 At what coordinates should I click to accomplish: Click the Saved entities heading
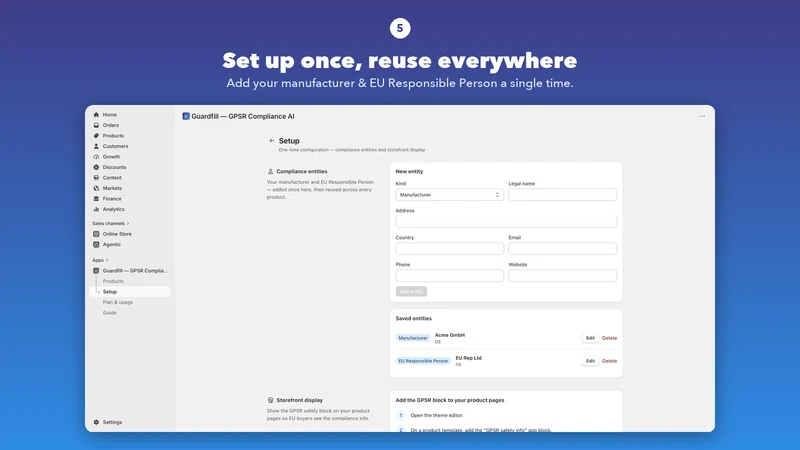(413, 318)
